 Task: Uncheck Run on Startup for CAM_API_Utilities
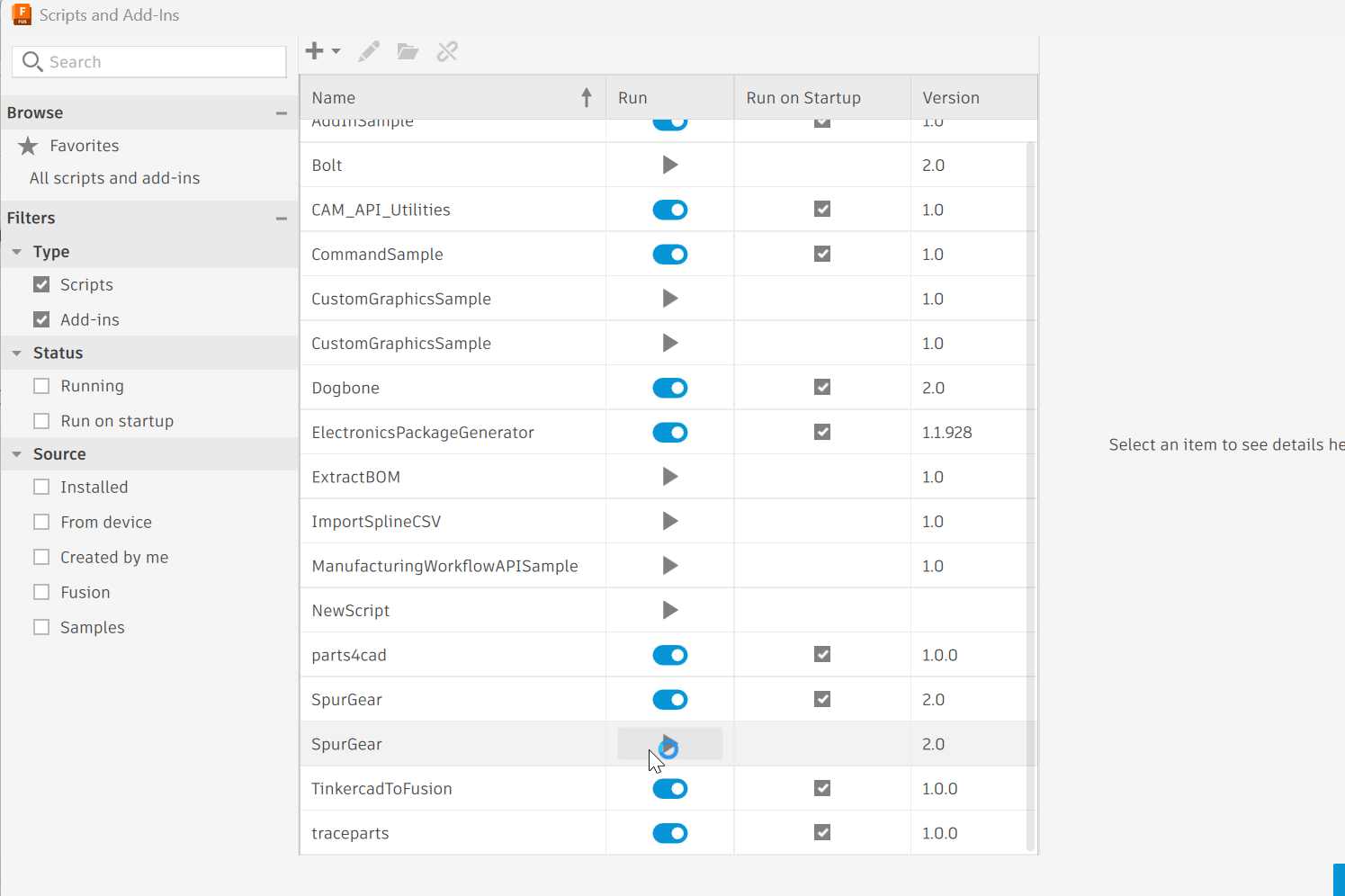822,209
